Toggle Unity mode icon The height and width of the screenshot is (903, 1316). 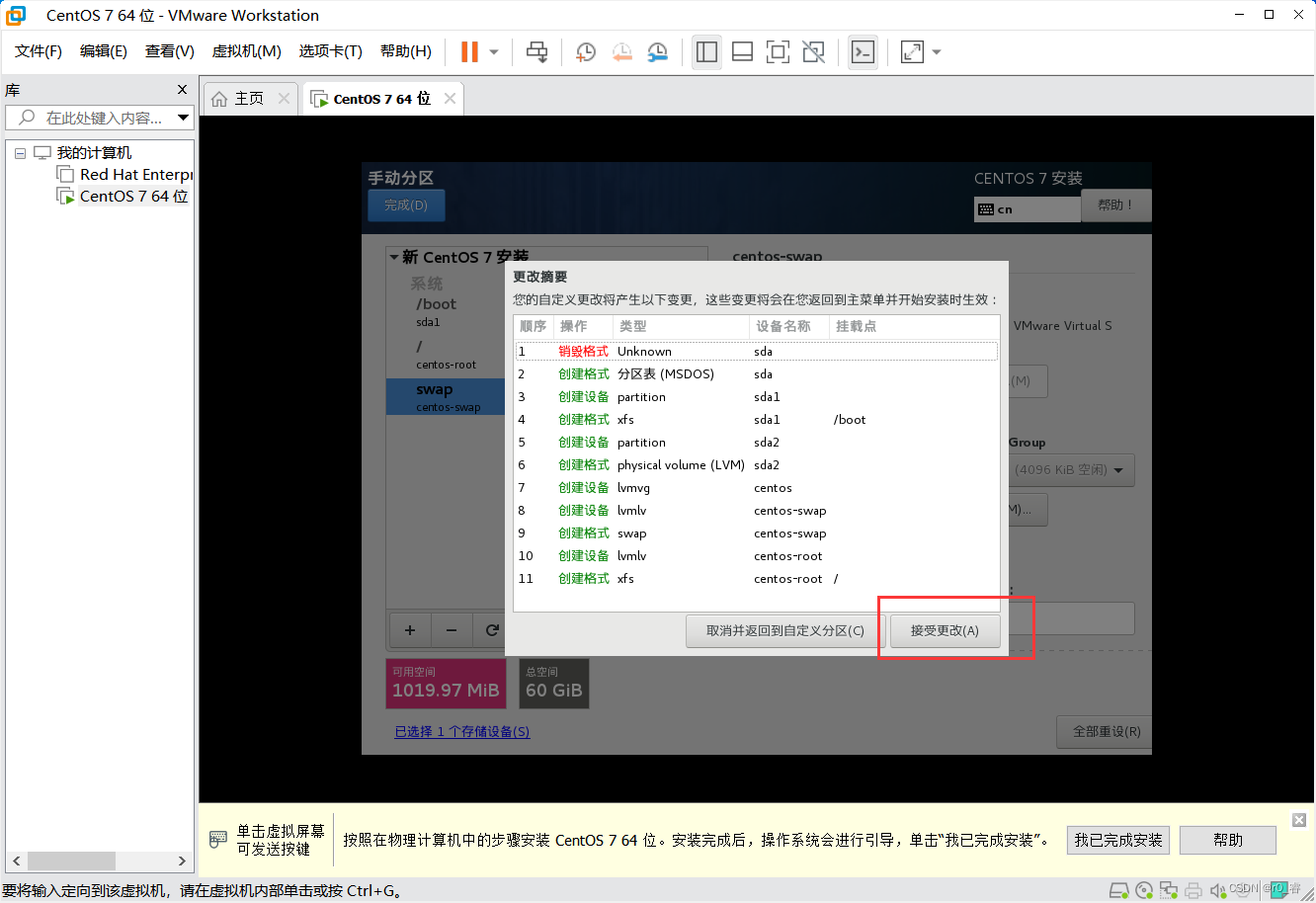[x=813, y=52]
